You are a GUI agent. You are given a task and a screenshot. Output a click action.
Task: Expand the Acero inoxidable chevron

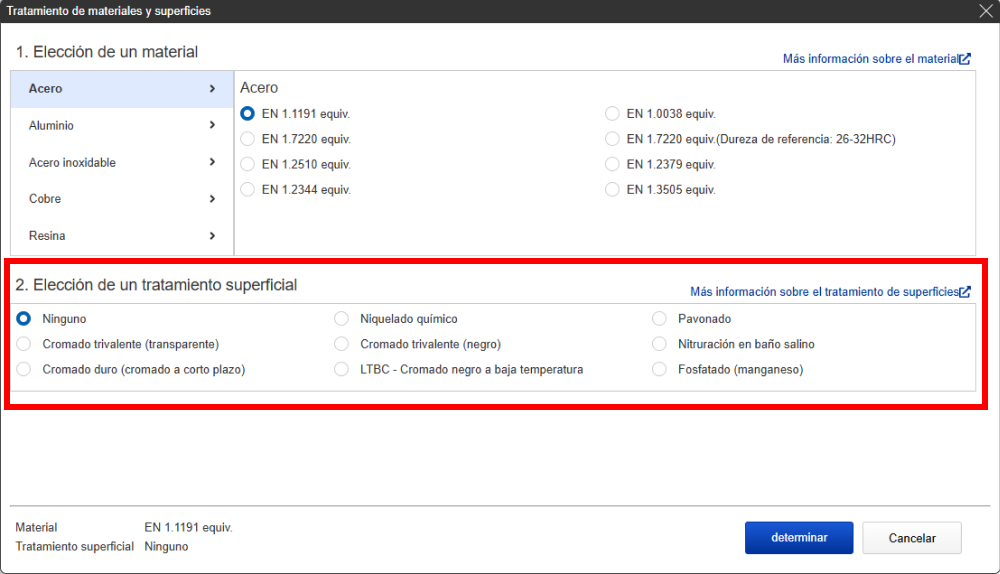212,162
